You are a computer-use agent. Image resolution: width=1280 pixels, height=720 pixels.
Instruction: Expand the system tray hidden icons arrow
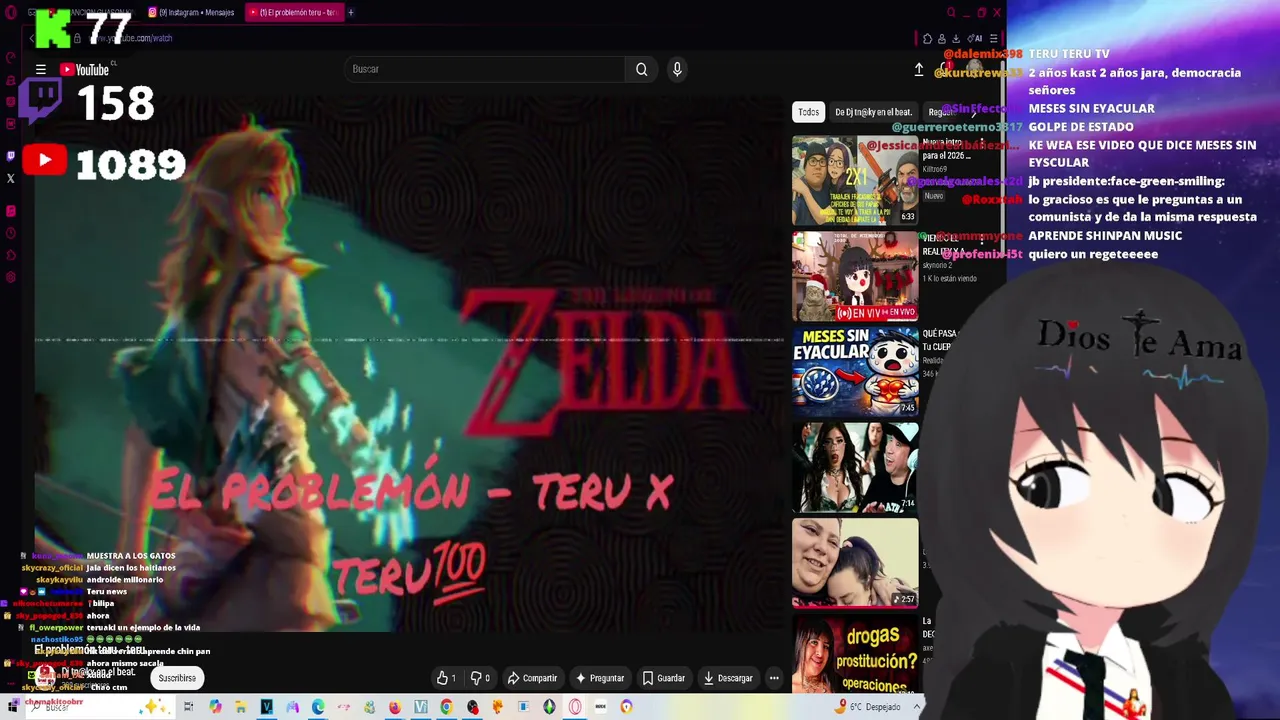(x=917, y=707)
